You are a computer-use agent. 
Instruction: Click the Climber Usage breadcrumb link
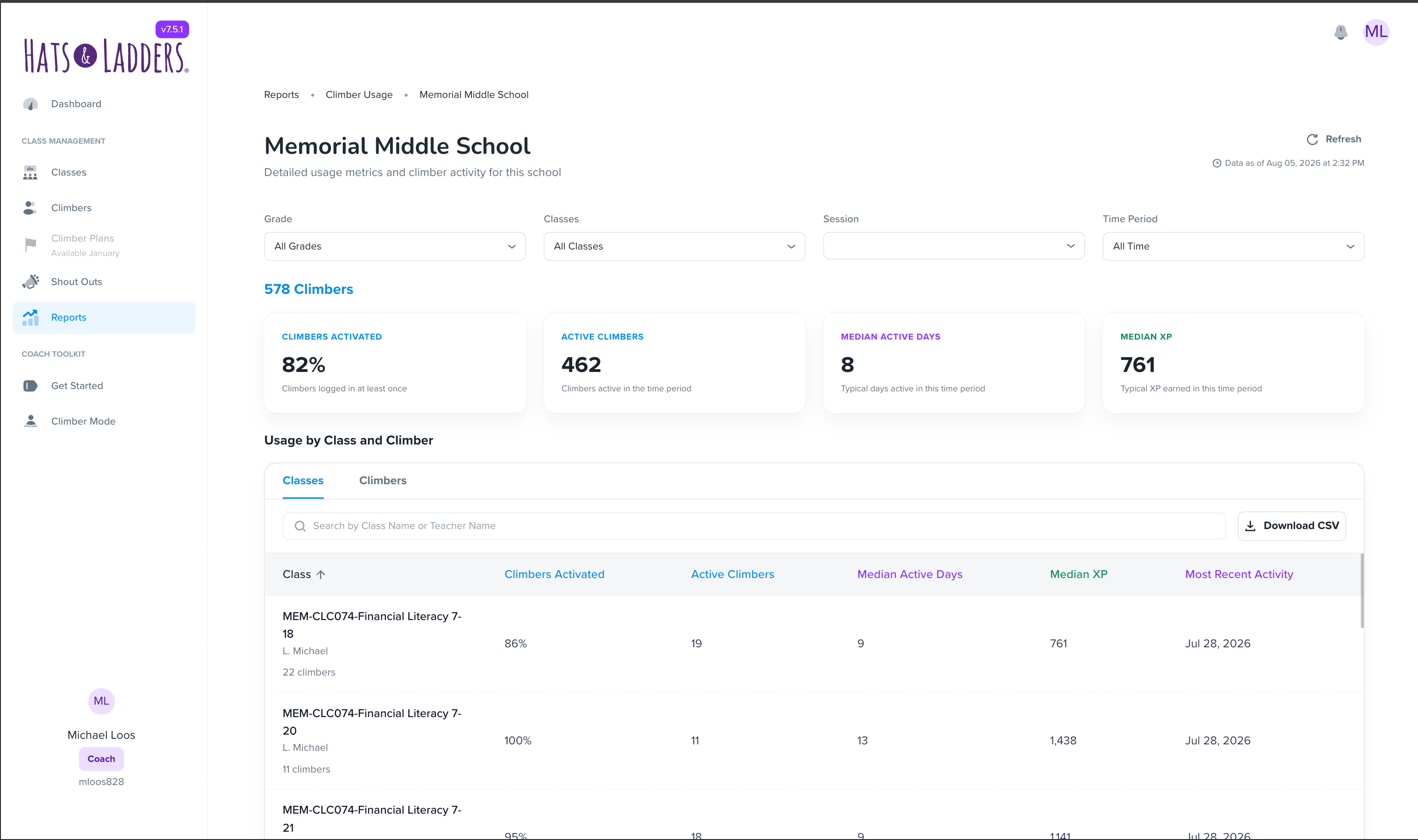[359, 95]
